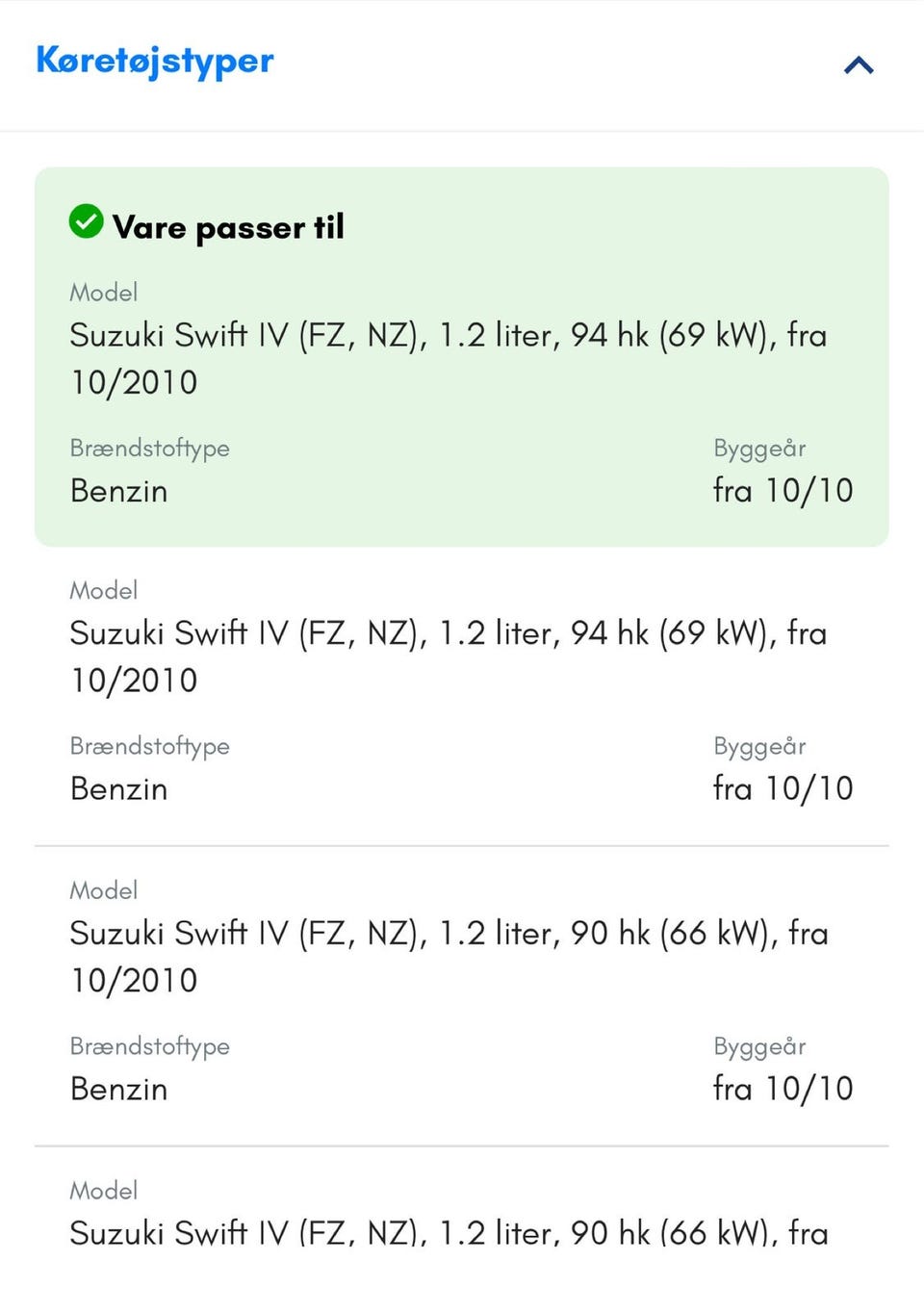
Task: Select the 94 hk Swift entry below green card
Action: (448, 656)
